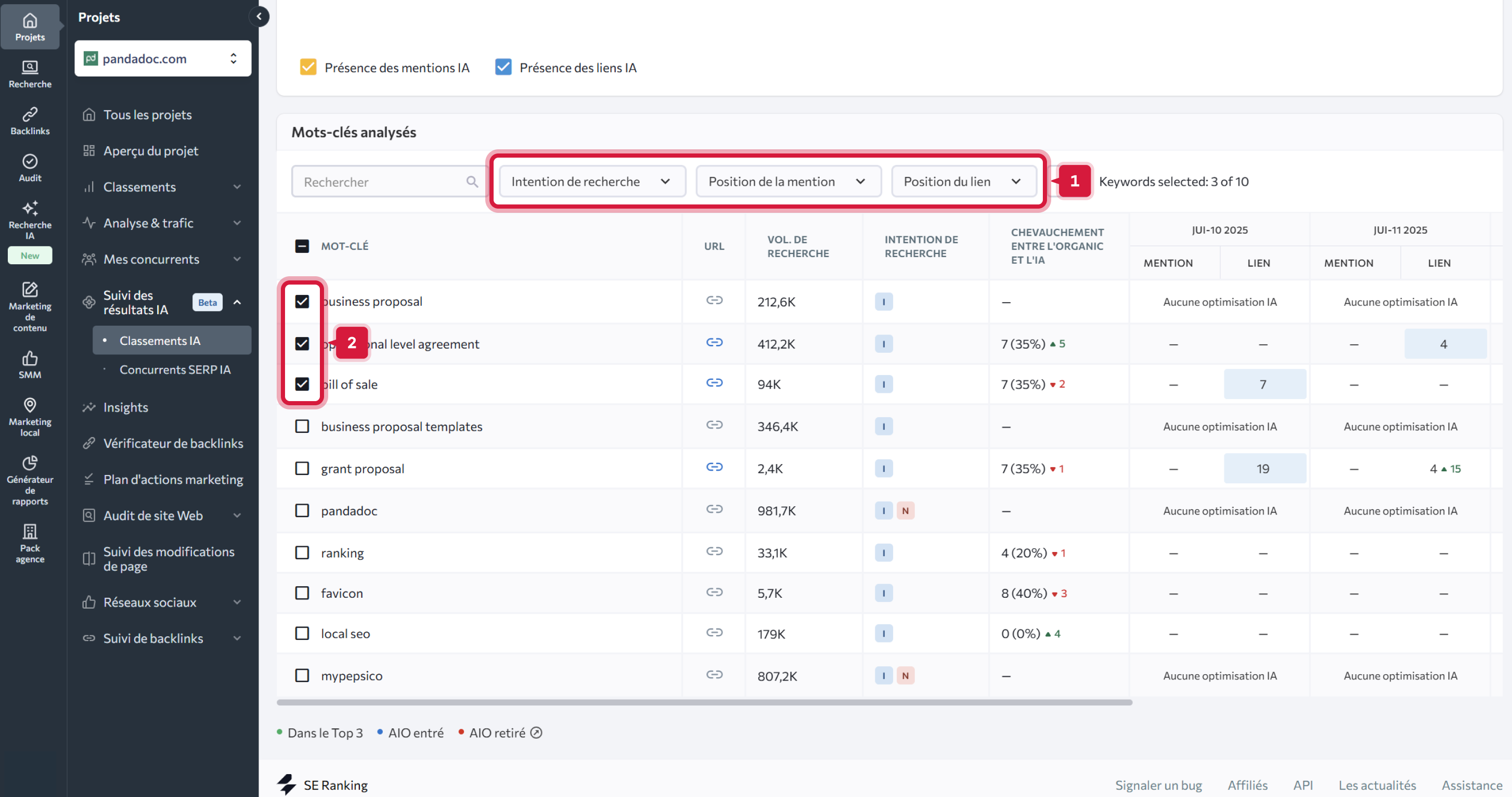Open the Position de la mention dropdown

pos(787,182)
